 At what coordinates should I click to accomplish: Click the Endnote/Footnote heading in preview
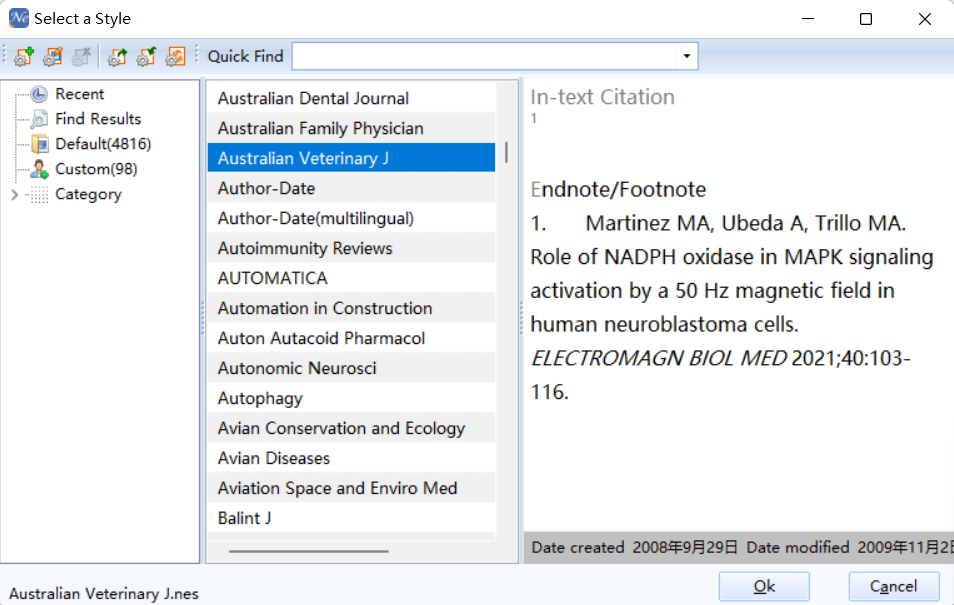618,189
